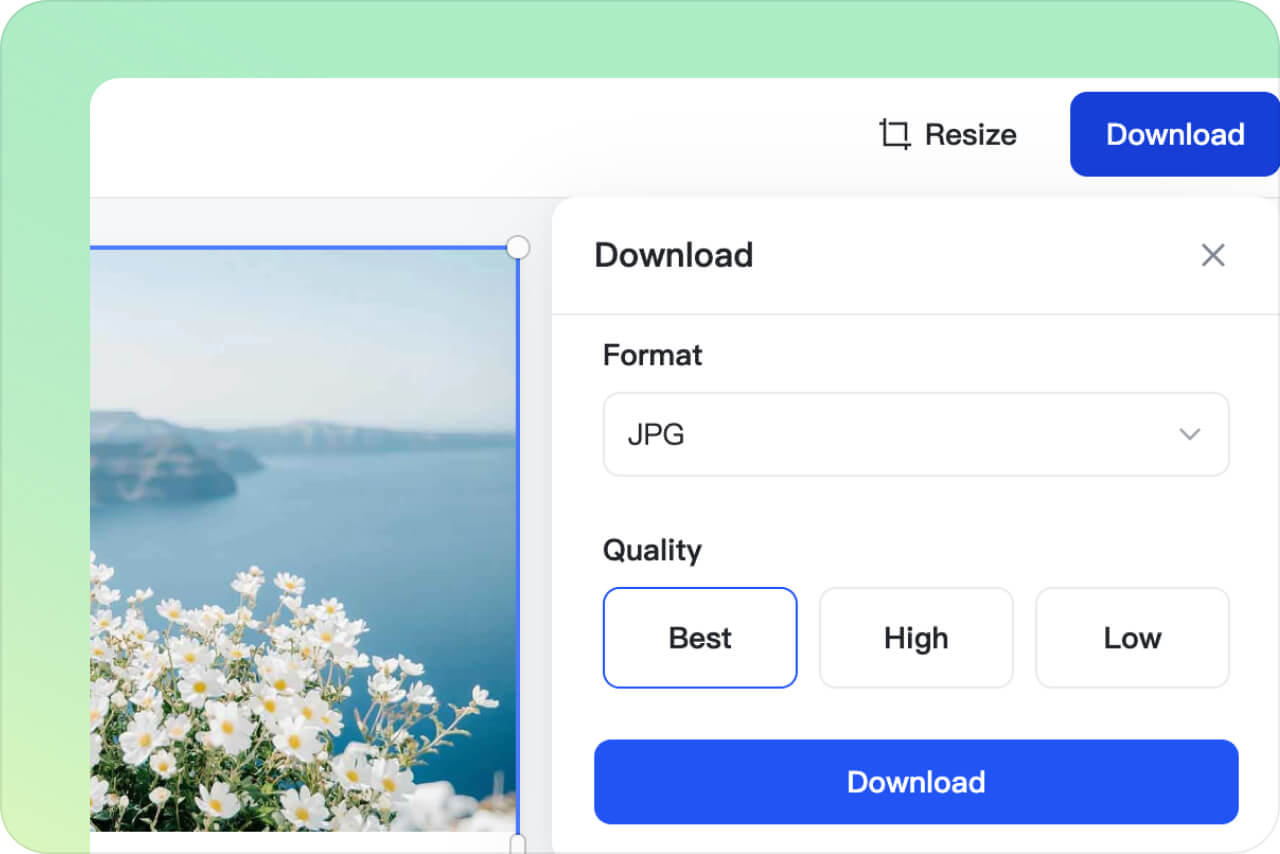Select Best quality option
The width and height of the screenshot is (1280, 854).
pos(700,638)
